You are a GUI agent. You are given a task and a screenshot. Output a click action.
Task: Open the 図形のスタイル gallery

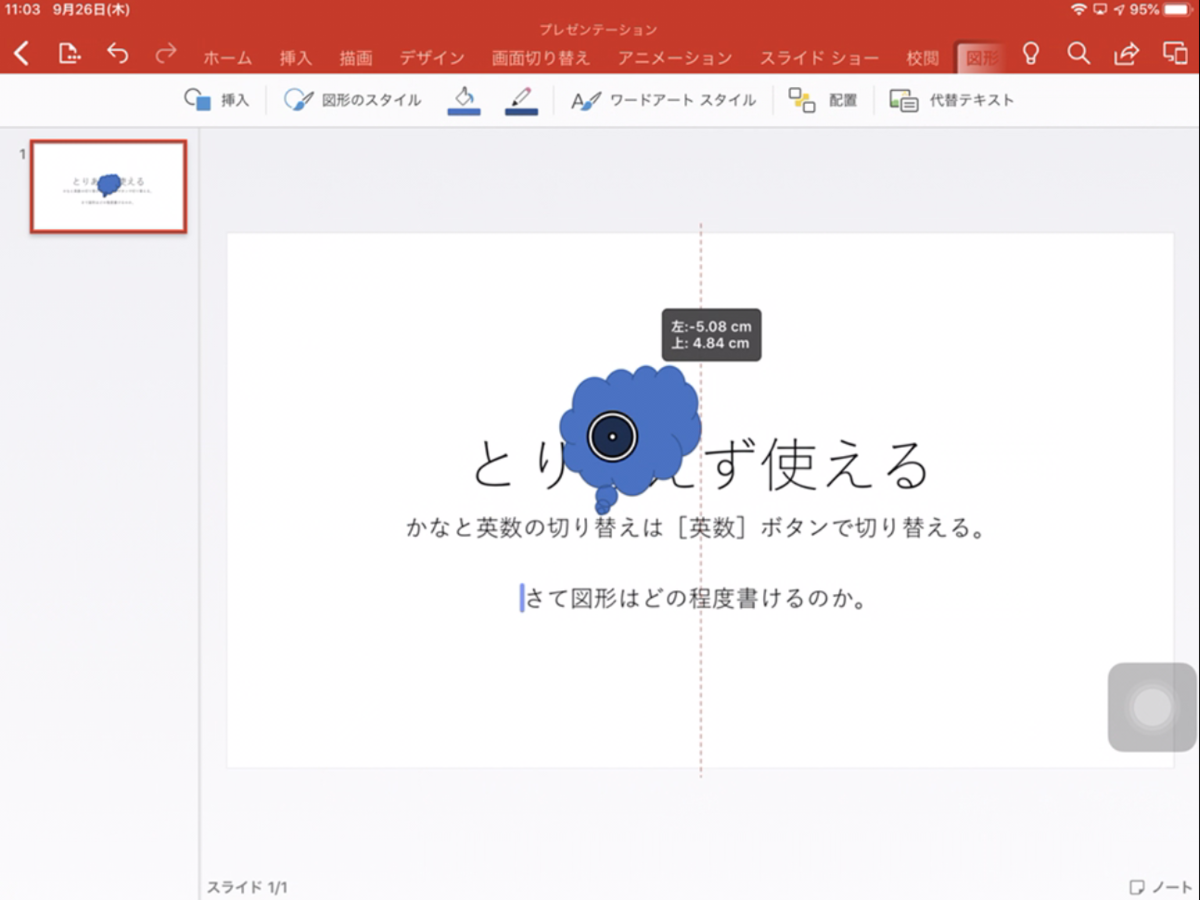(352, 100)
